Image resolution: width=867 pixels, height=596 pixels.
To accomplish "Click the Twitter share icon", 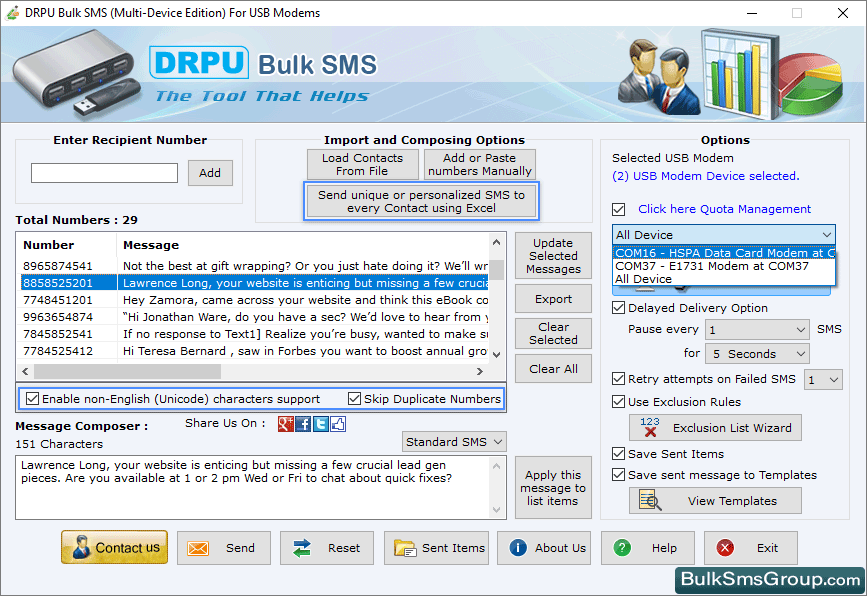I will [321, 424].
